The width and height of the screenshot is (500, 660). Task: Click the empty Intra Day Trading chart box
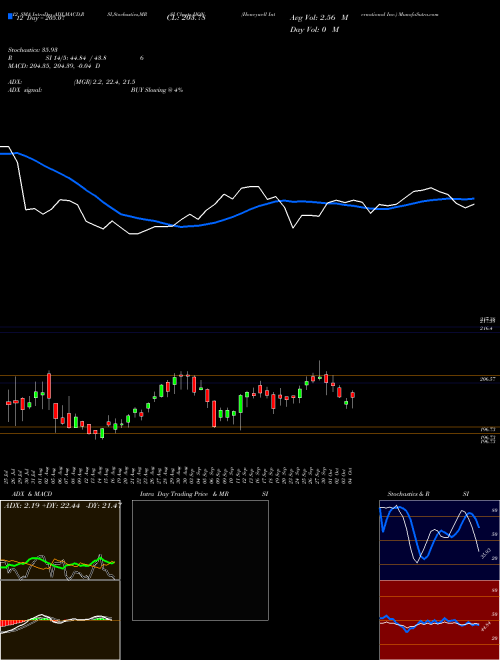click(200, 560)
